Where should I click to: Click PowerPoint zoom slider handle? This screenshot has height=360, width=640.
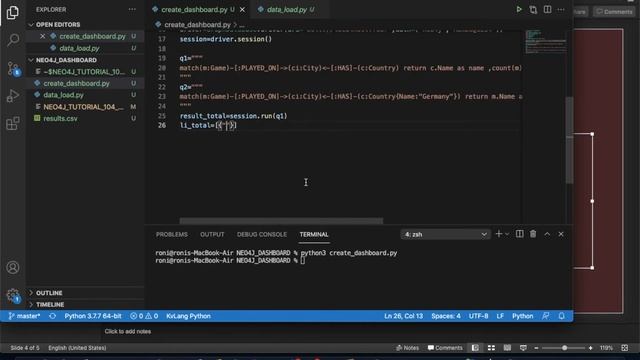[x=564, y=348]
